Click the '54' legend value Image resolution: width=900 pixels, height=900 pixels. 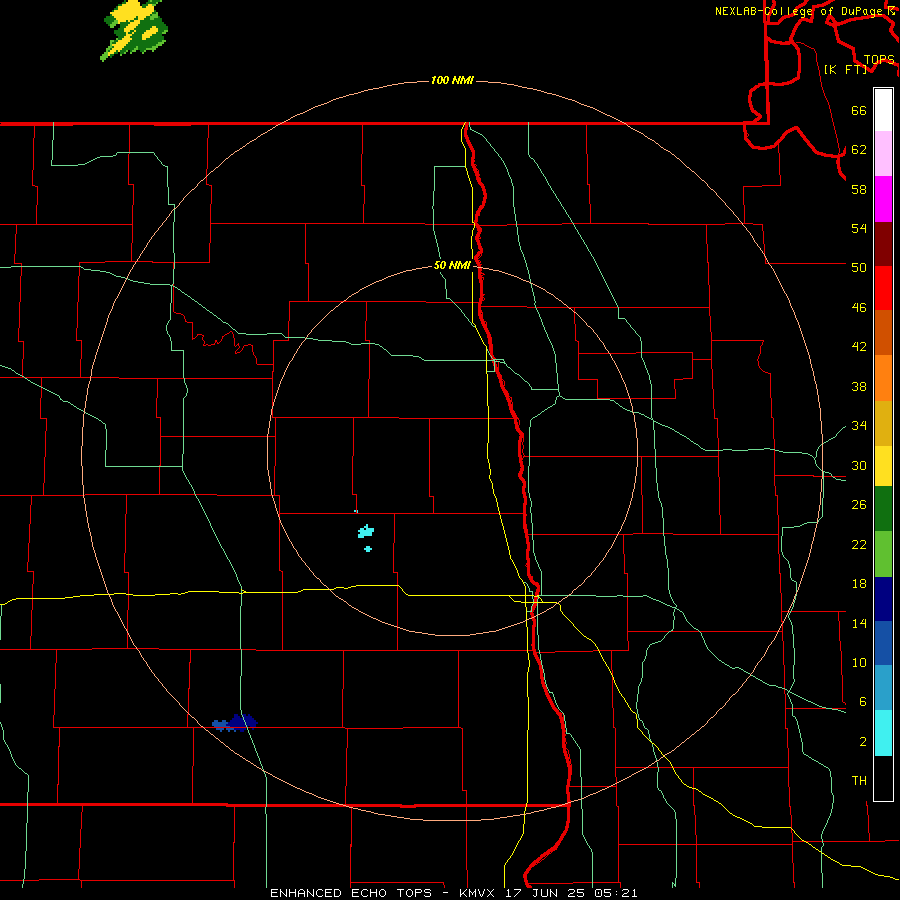coord(859,228)
